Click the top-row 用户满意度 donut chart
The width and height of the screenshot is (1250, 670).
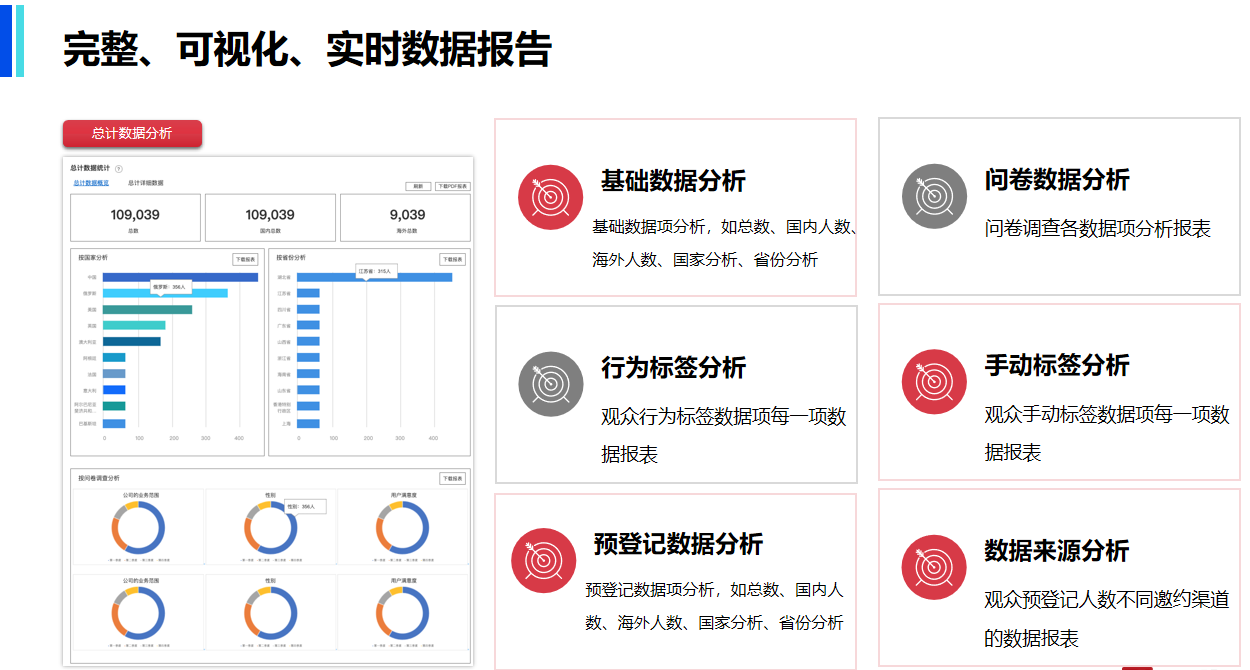[x=403, y=527]
